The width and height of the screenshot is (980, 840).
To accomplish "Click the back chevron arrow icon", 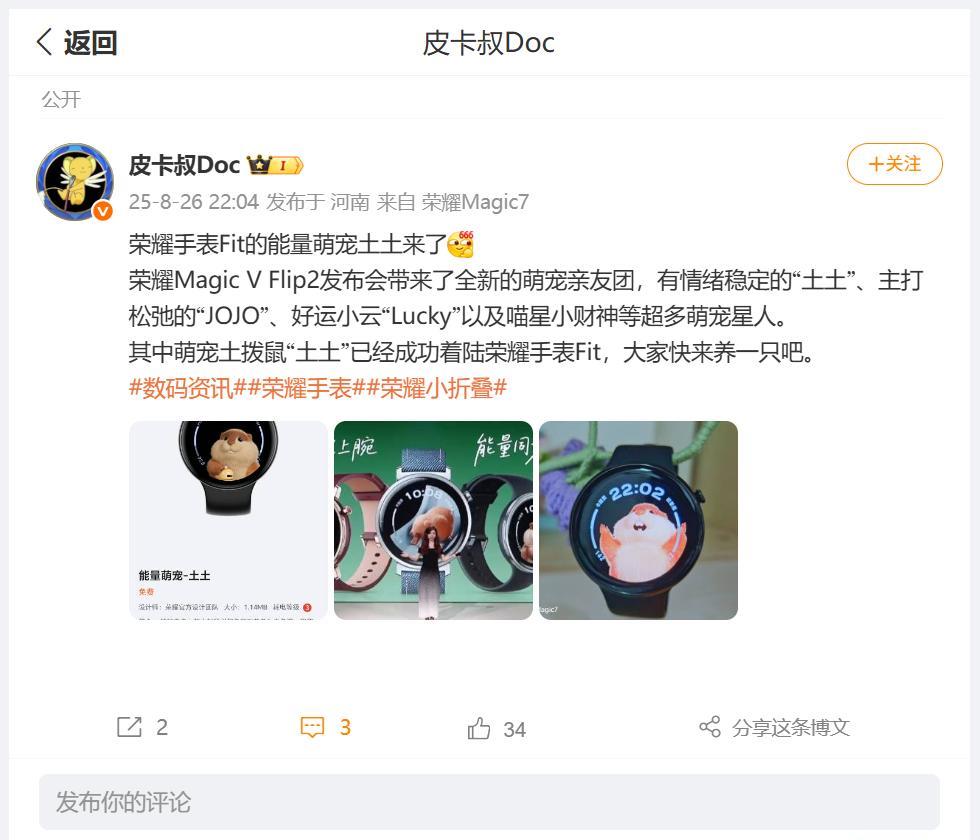I will [x=44, y=42].
